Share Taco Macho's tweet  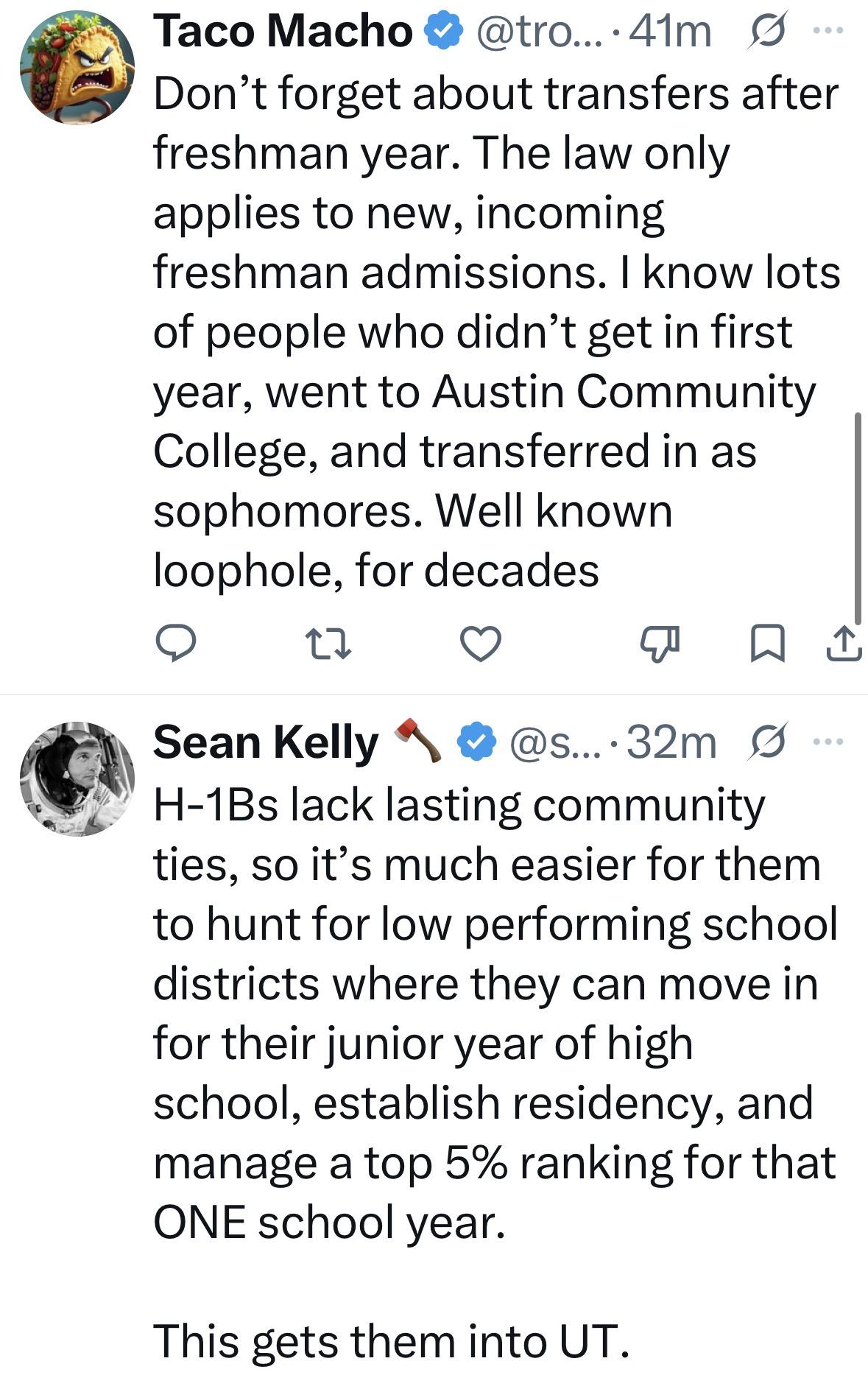pos(844,643)
